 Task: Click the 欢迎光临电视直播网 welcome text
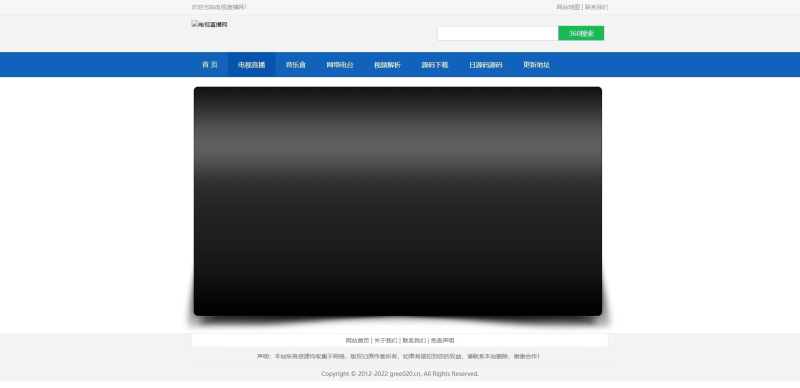tap(219, 7)
